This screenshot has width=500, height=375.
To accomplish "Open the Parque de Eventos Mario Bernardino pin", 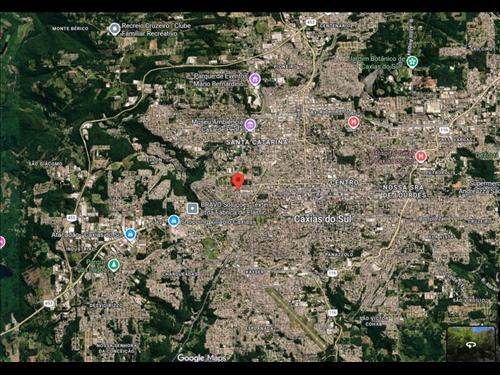I will tap(255, 79).
